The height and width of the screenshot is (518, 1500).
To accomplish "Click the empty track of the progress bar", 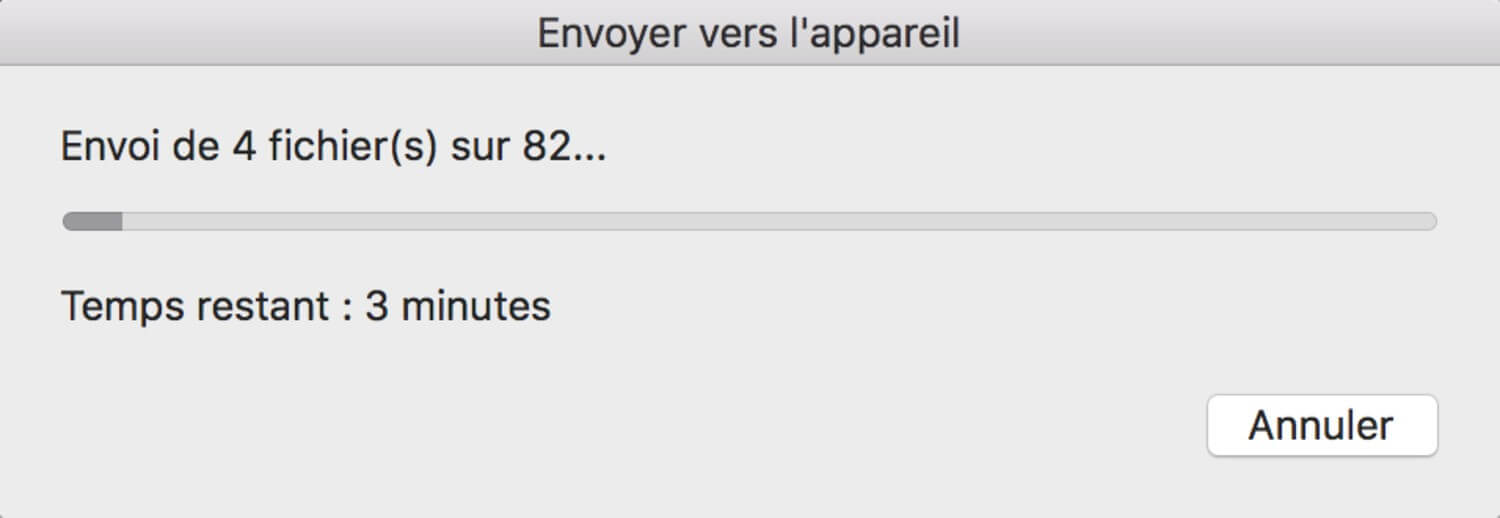I will [780, 221].
